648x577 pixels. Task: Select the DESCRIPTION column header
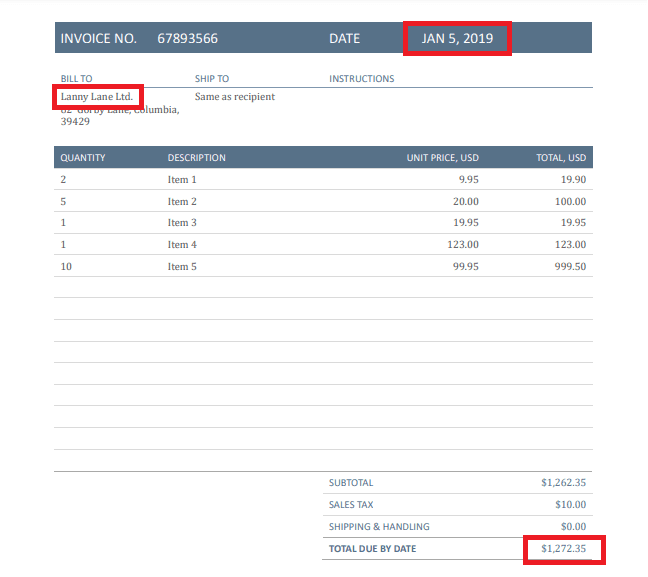click(x=196, y=158)
